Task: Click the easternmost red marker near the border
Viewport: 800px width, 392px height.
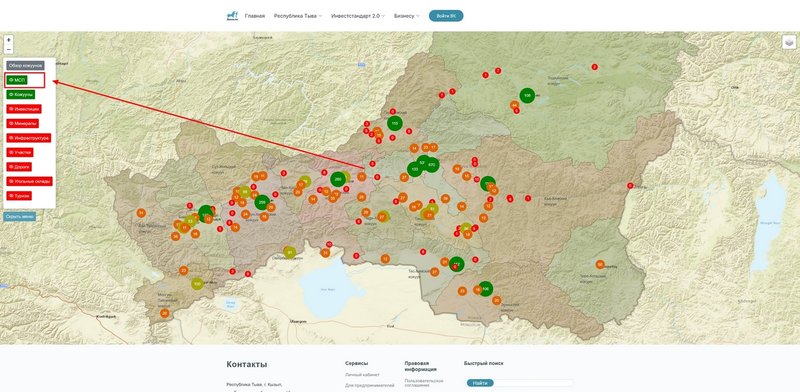Action: tap(630, 186)
